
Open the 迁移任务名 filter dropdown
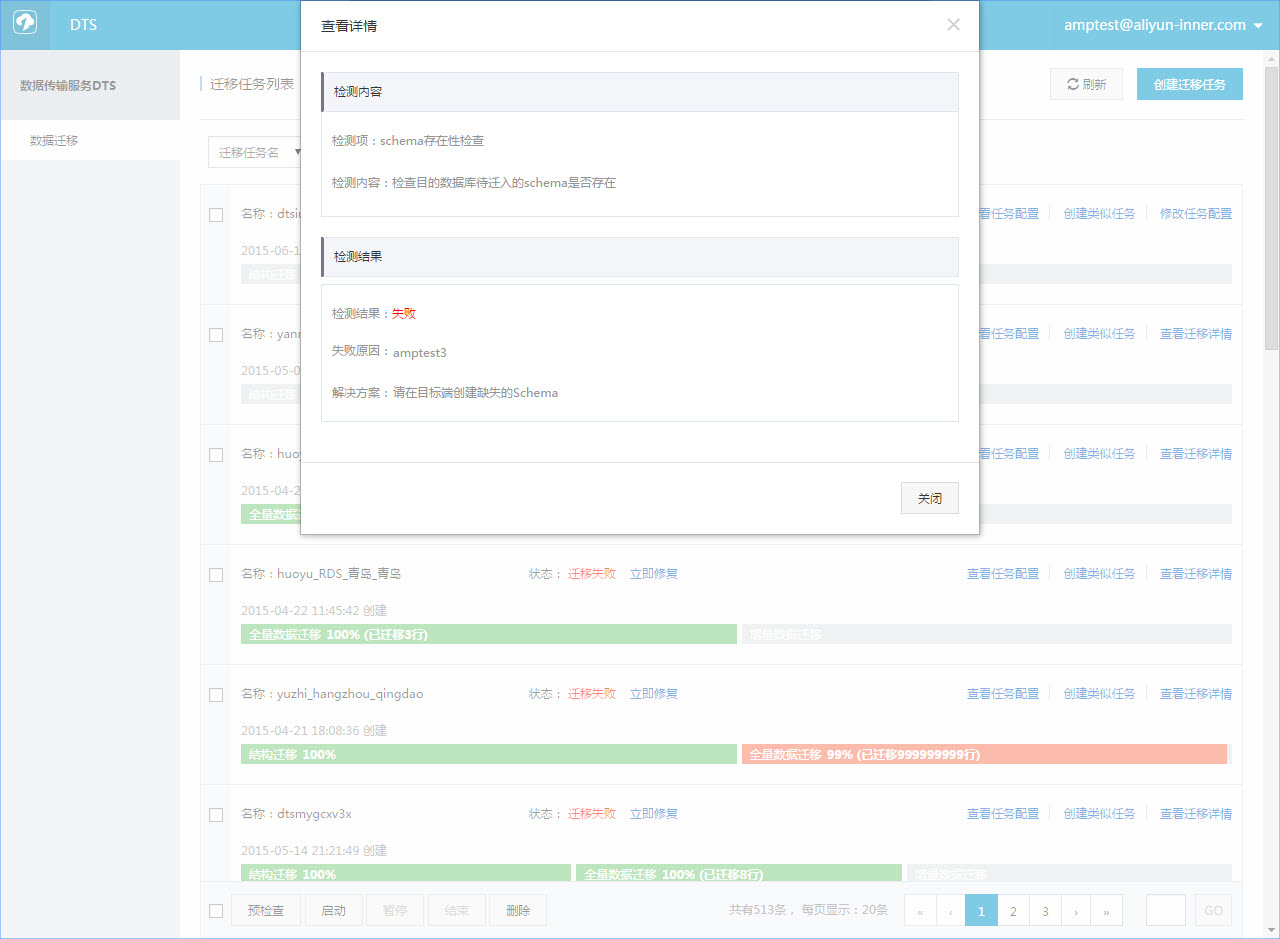click(x=256, y=152)
